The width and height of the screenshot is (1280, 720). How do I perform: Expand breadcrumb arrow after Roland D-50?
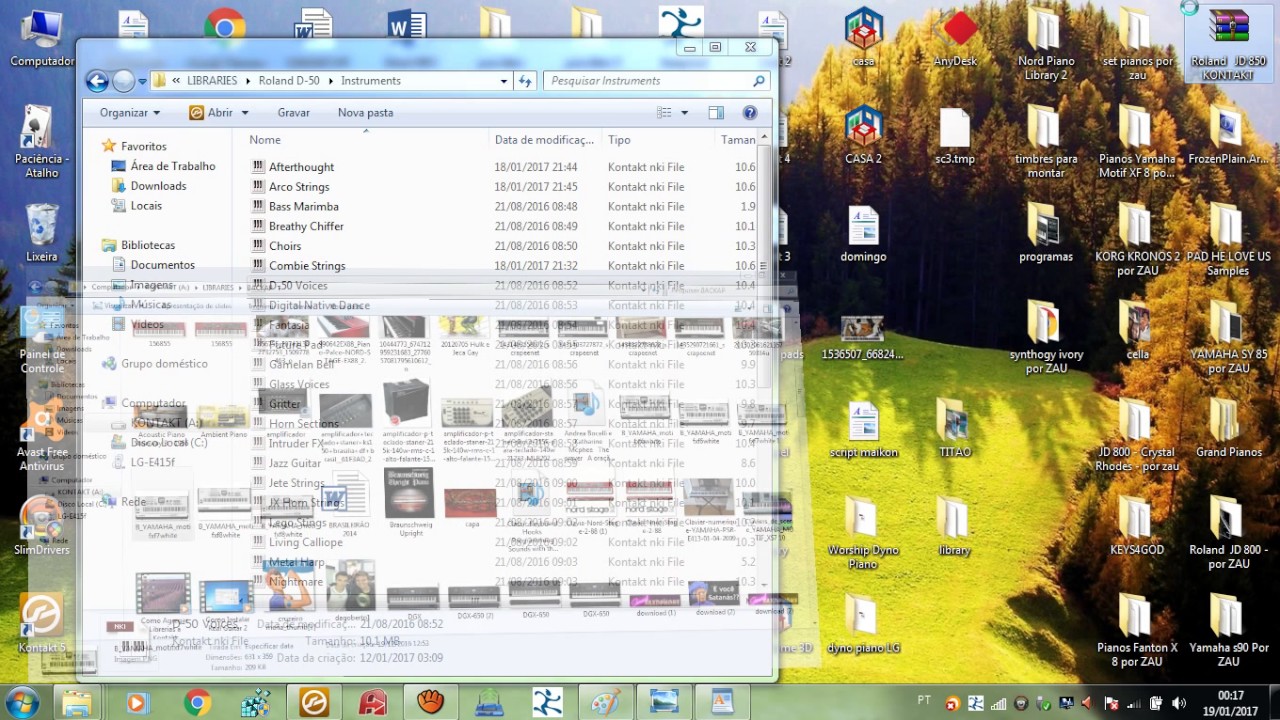[x=331, y=81]
